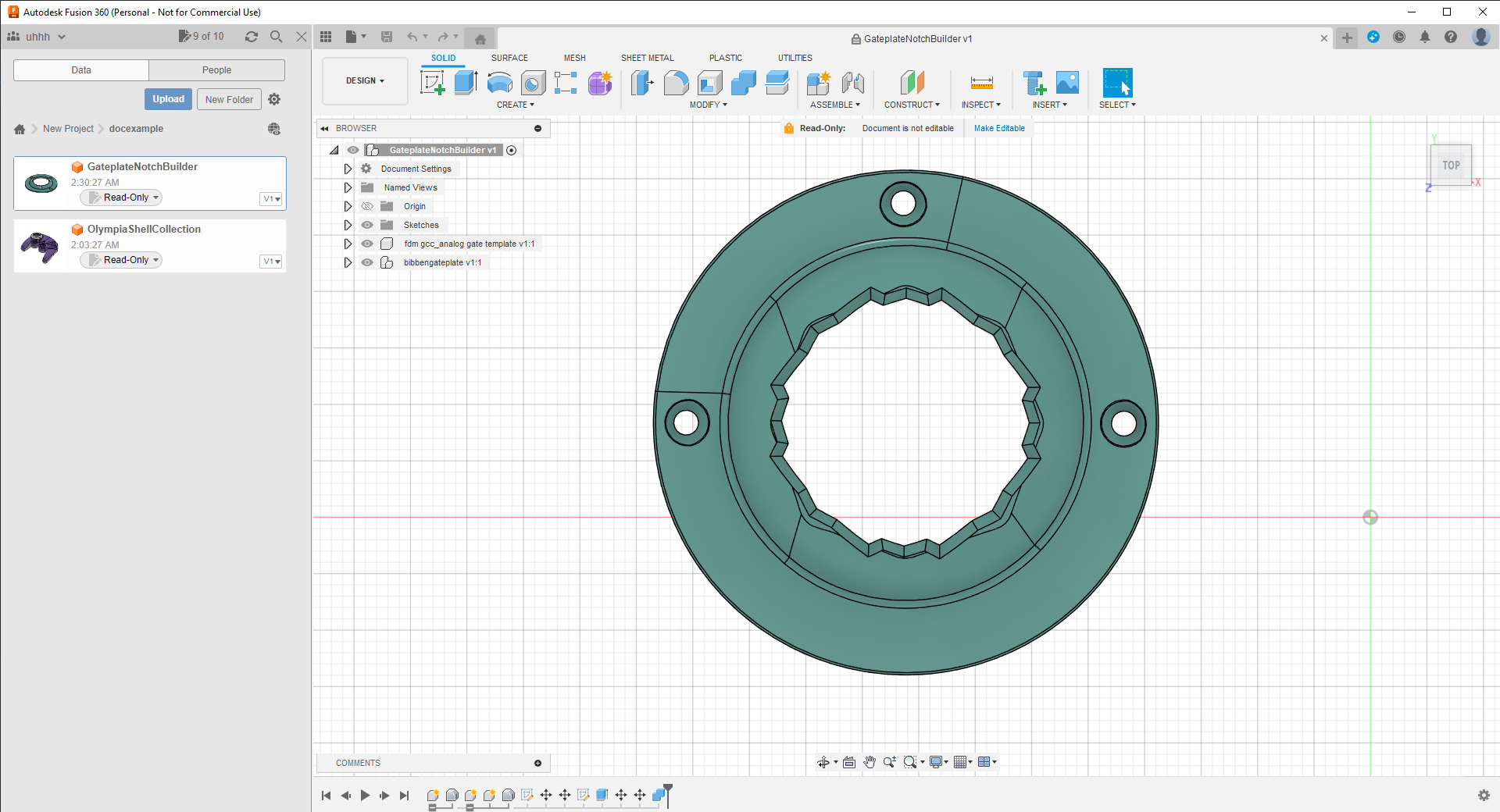Expand the Named Views node
The image size is (1500, 812).
(x=348, y=187)
